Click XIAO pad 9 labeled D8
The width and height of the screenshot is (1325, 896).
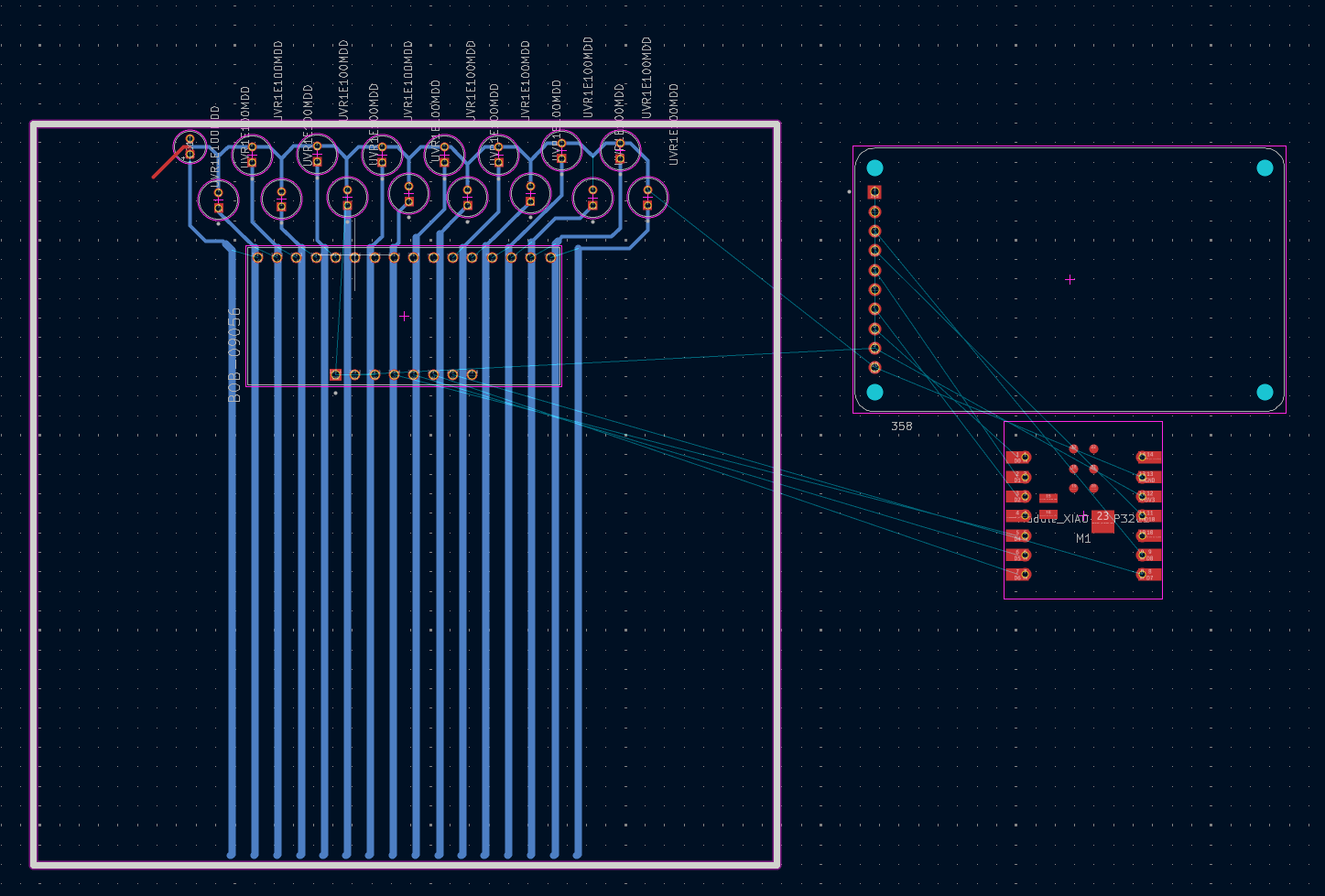tap(1149, 555)
